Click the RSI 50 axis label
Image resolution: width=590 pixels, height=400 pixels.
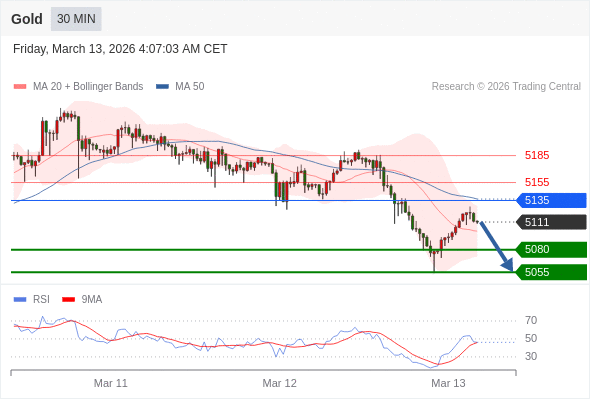click(x=531, y=338)
